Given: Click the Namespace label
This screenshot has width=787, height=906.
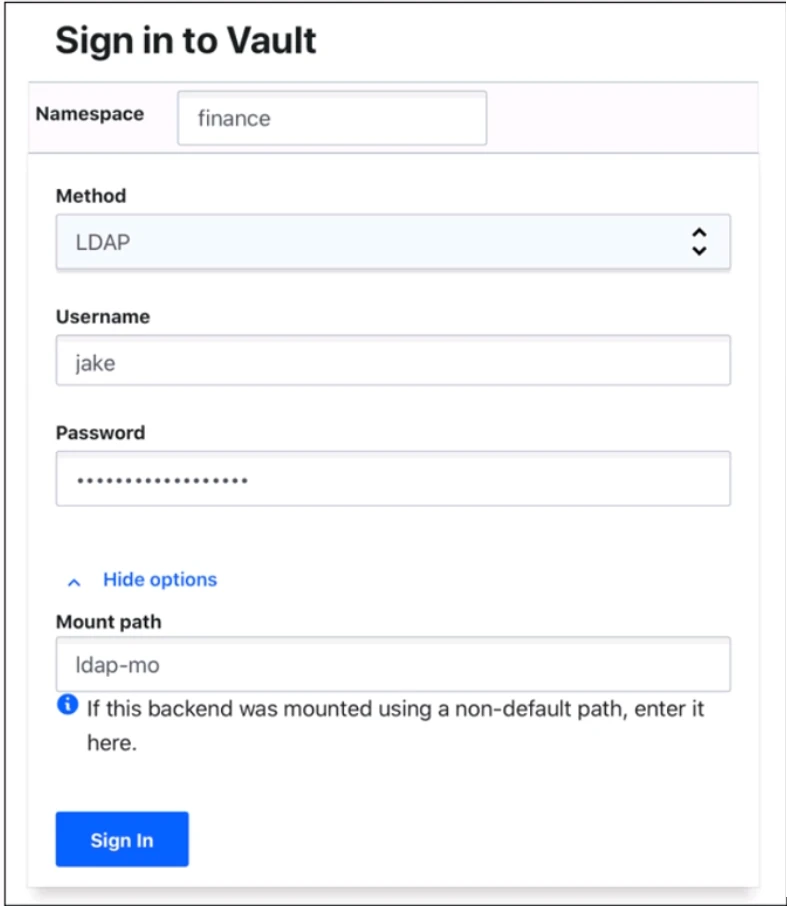Looking at the screenshot, I should pos(90,114).
